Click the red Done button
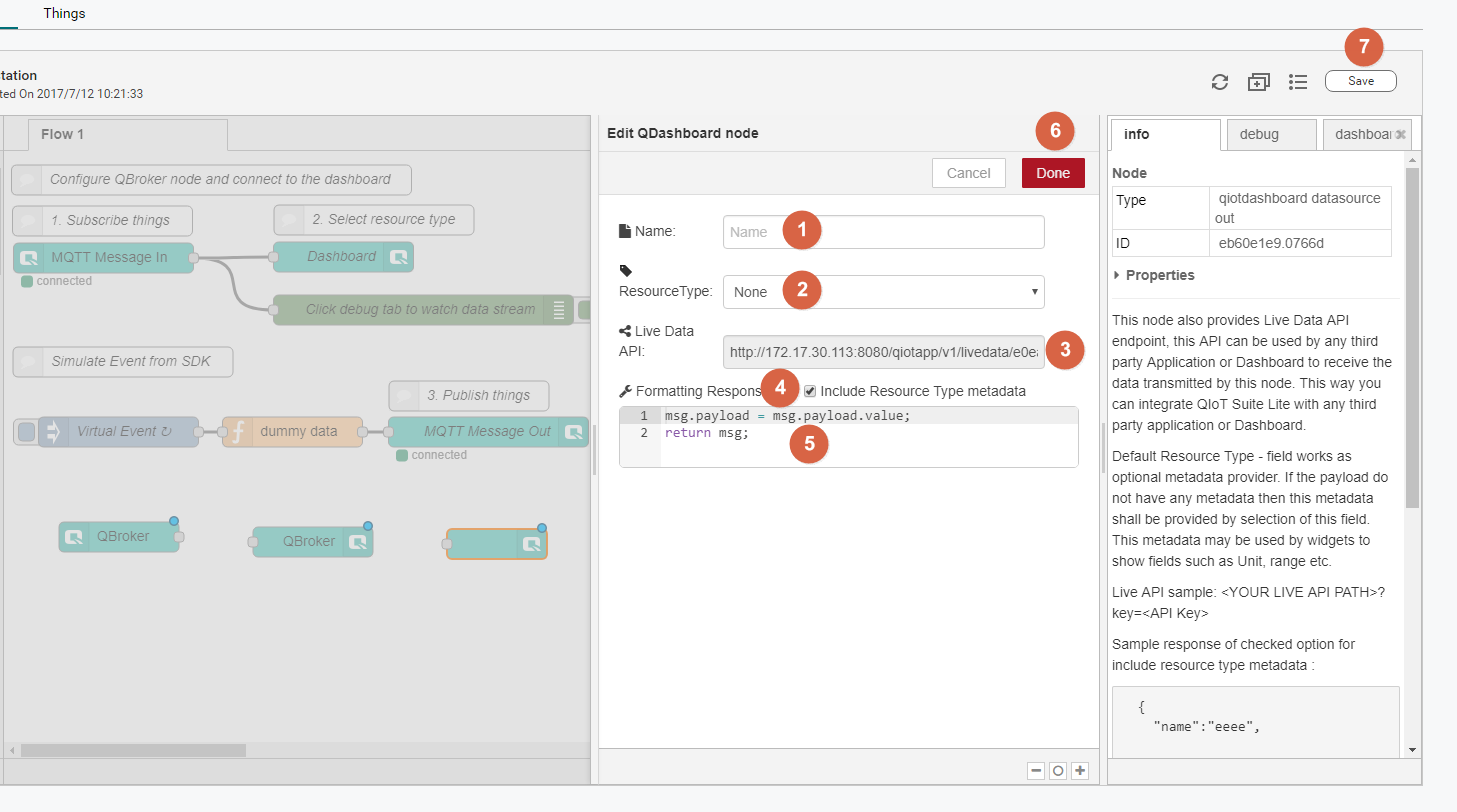 (1052, 173)
